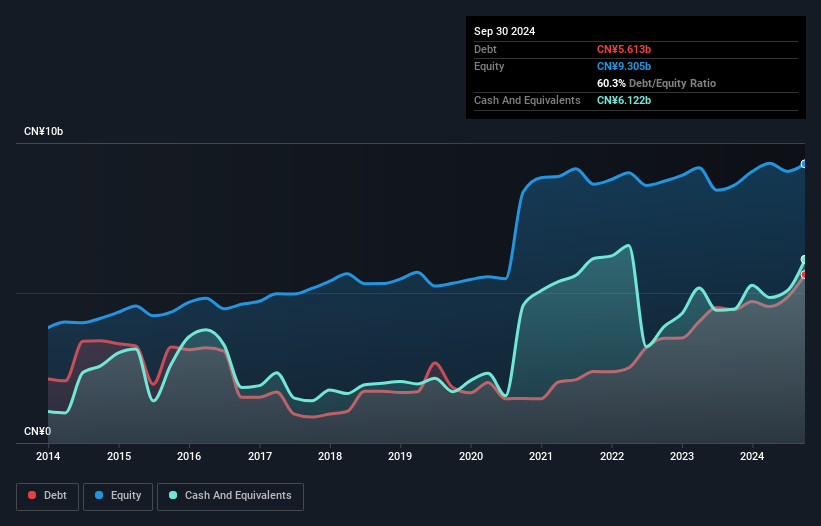The height and width of the screenshot is (526, 821).
Task: Click the CN¥10b y-axis label
Action: [x=43, y=131]
